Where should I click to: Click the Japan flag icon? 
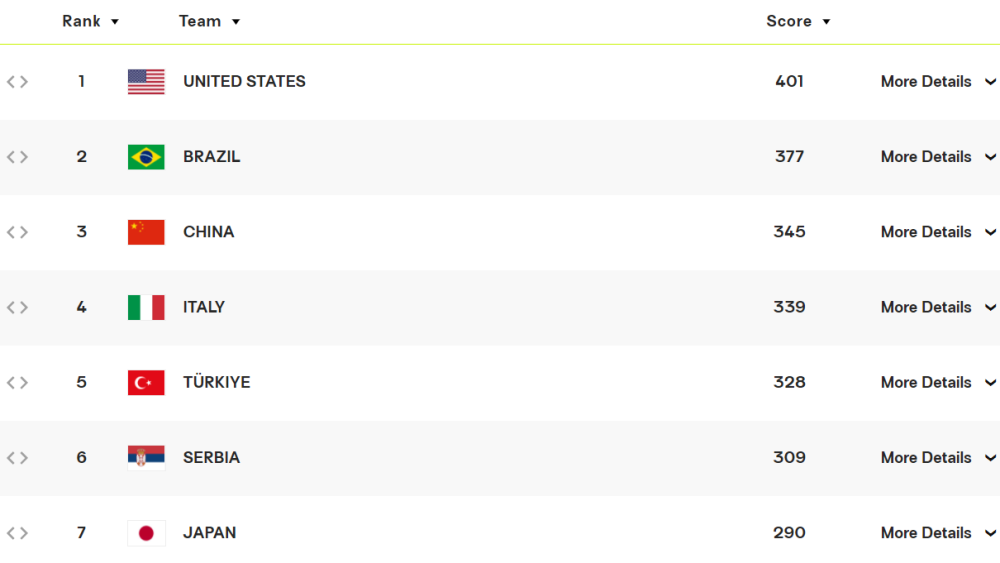point(146,533)
